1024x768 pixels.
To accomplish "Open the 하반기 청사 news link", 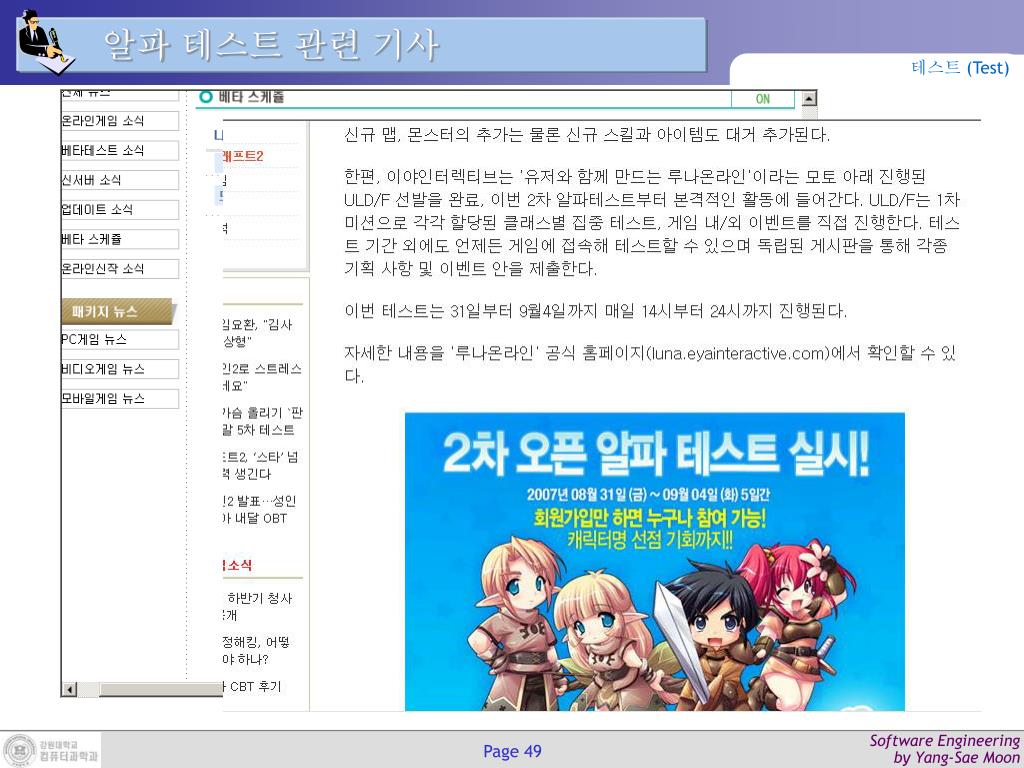I will coord(258,607).
